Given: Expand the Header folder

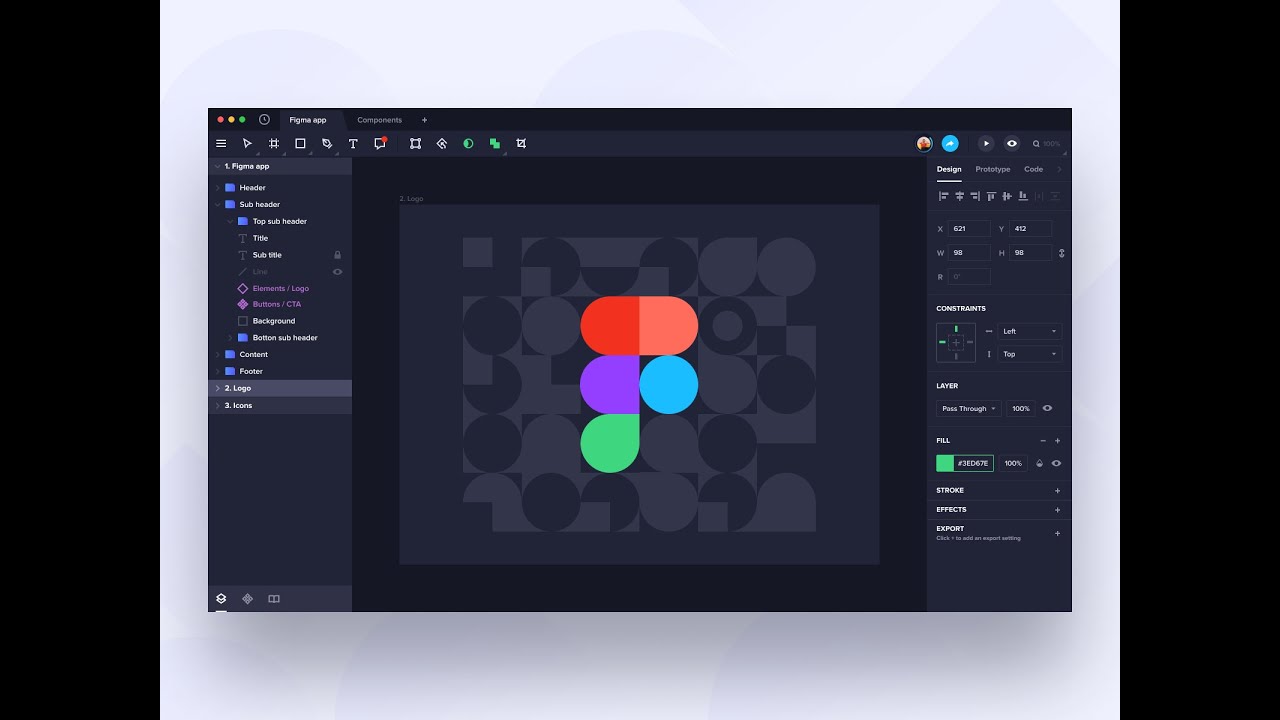Looking at the screenshot, I should click(217, 188).
